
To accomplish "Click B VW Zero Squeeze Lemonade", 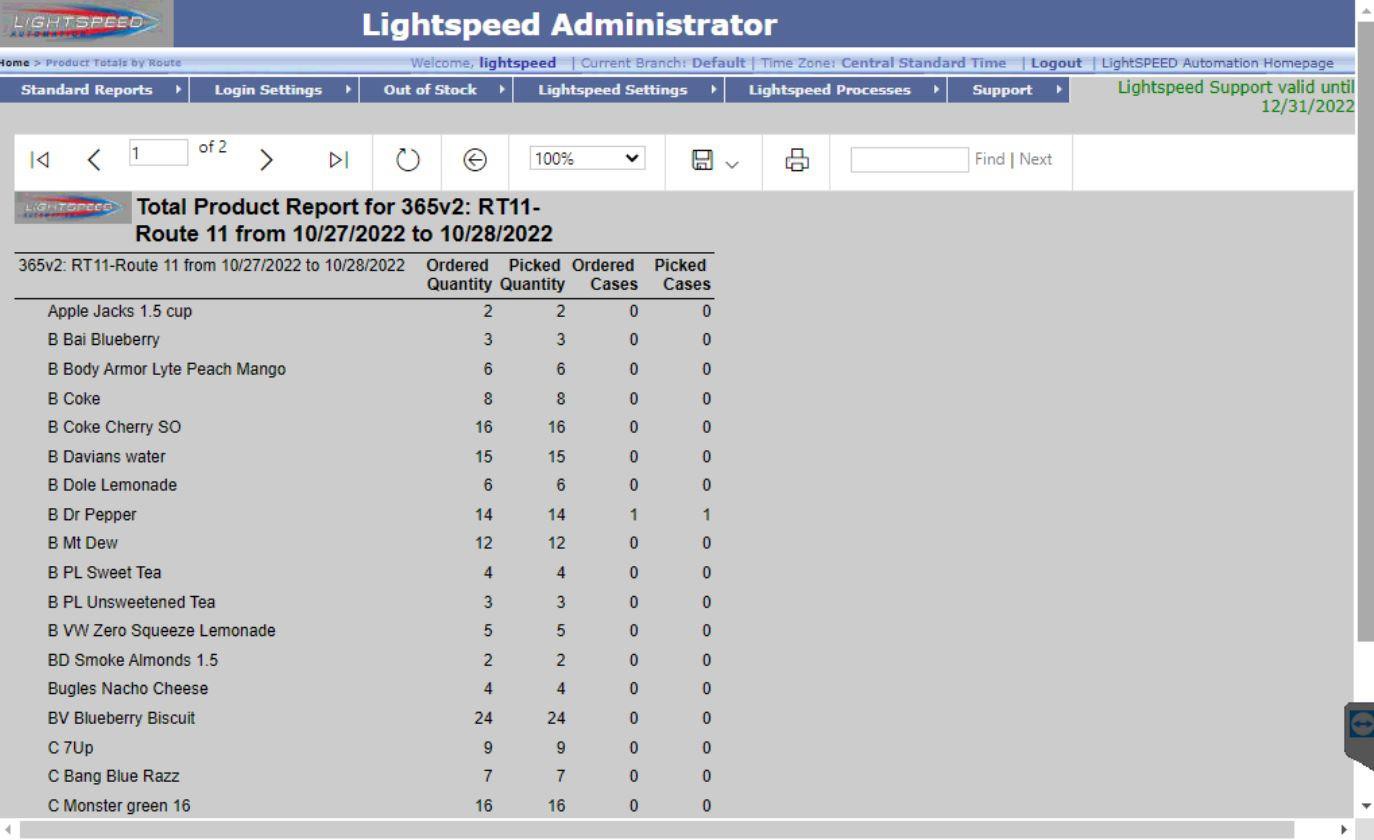I will [161, 631].
